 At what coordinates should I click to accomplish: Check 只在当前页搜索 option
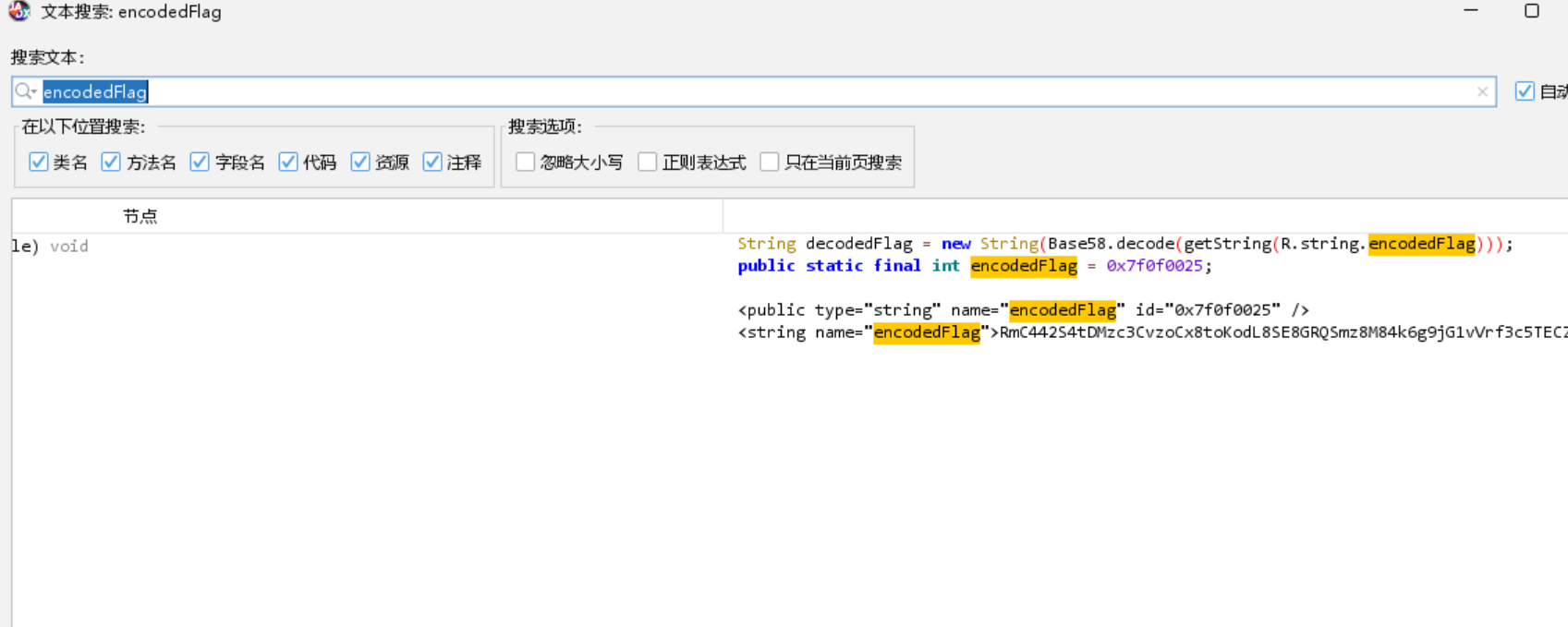point(770,163)
